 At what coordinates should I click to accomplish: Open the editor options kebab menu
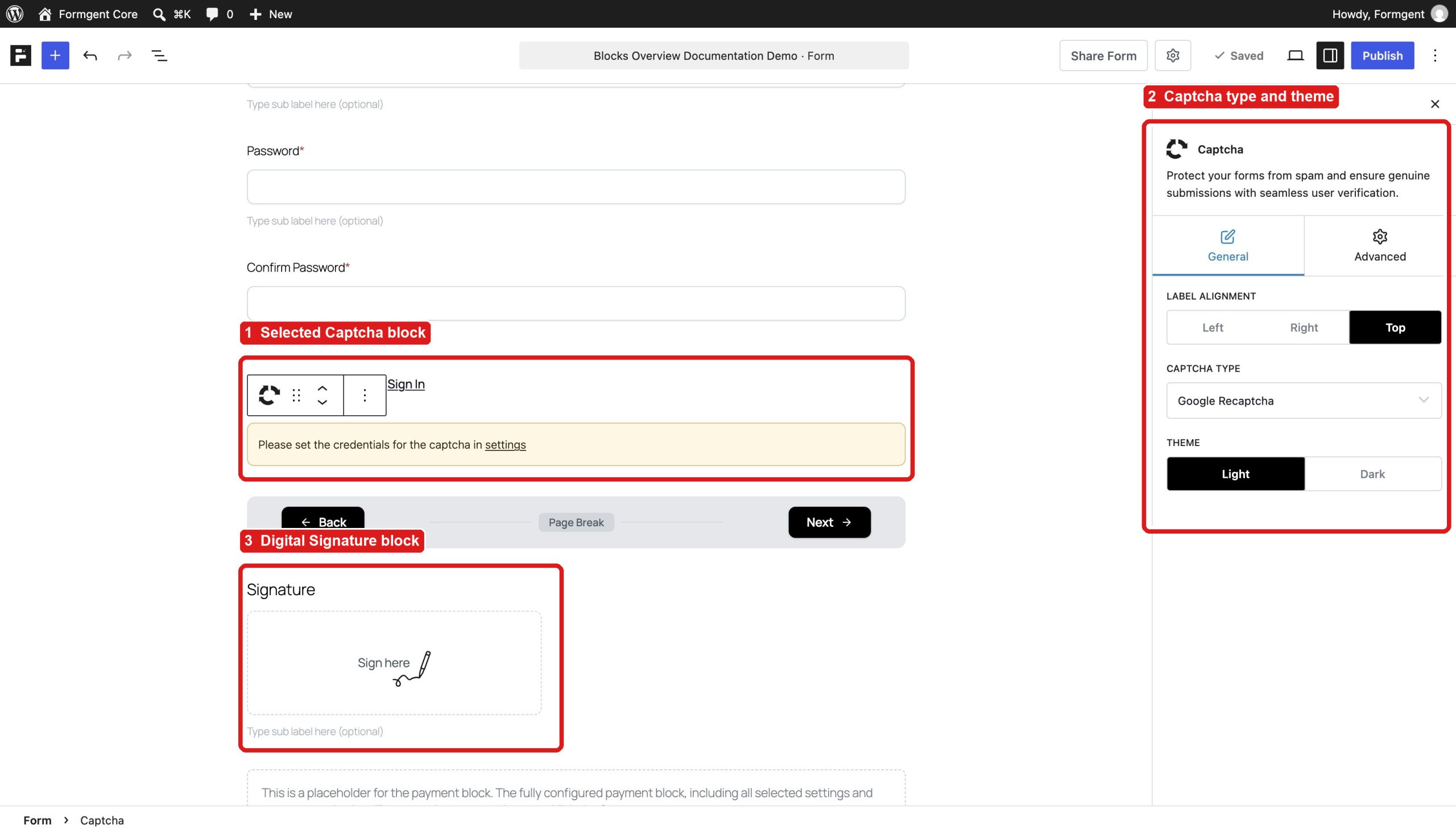tap(1435, 56)
